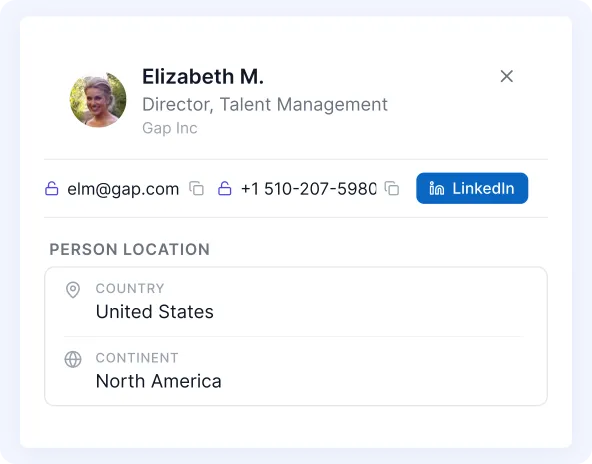Click the PERSON LOCATION section header

pyautogui.click(x=130, y=250)
